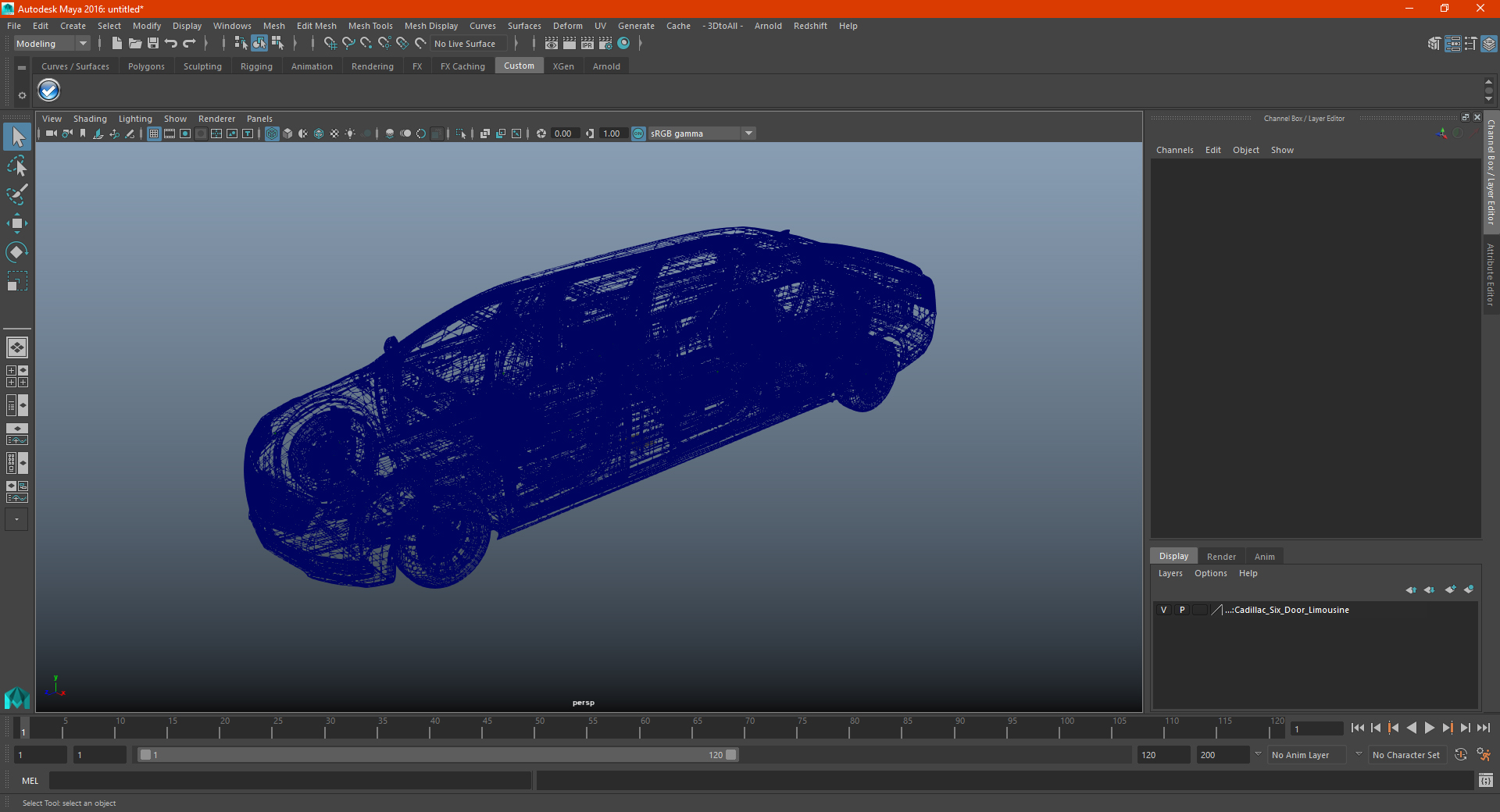
Task: Toggle the sRGB view transform ON button
Action: [638, 134]
